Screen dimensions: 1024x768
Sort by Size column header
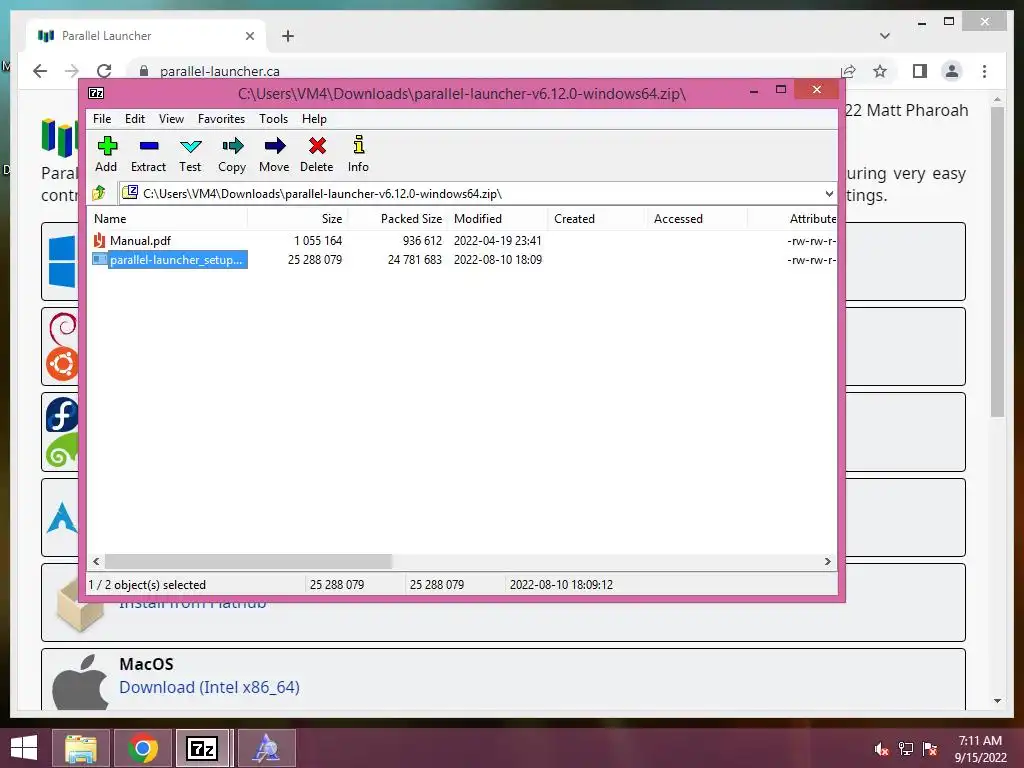pos(297,219)
